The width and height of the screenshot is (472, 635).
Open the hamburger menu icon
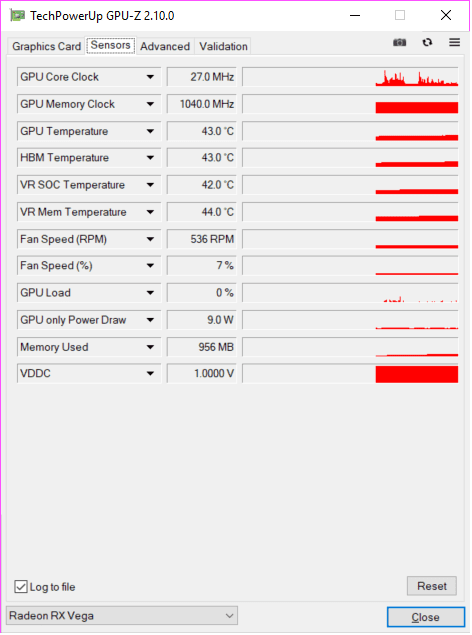click(454, 42)
